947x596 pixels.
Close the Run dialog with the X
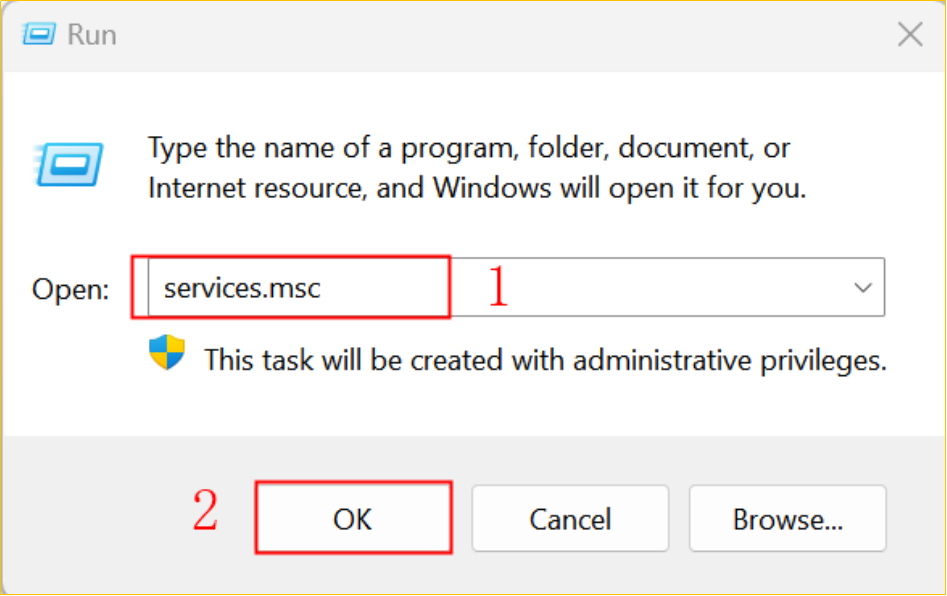[x=910, y=34]
